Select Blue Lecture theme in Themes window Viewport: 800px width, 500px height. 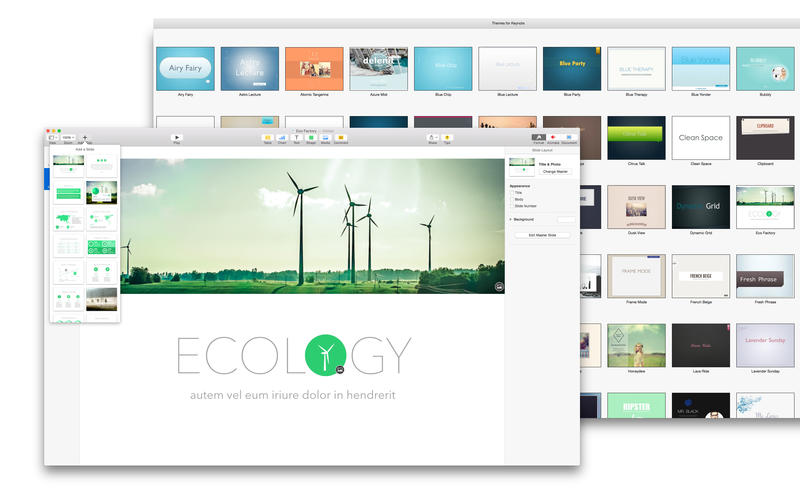coord(508,69)
